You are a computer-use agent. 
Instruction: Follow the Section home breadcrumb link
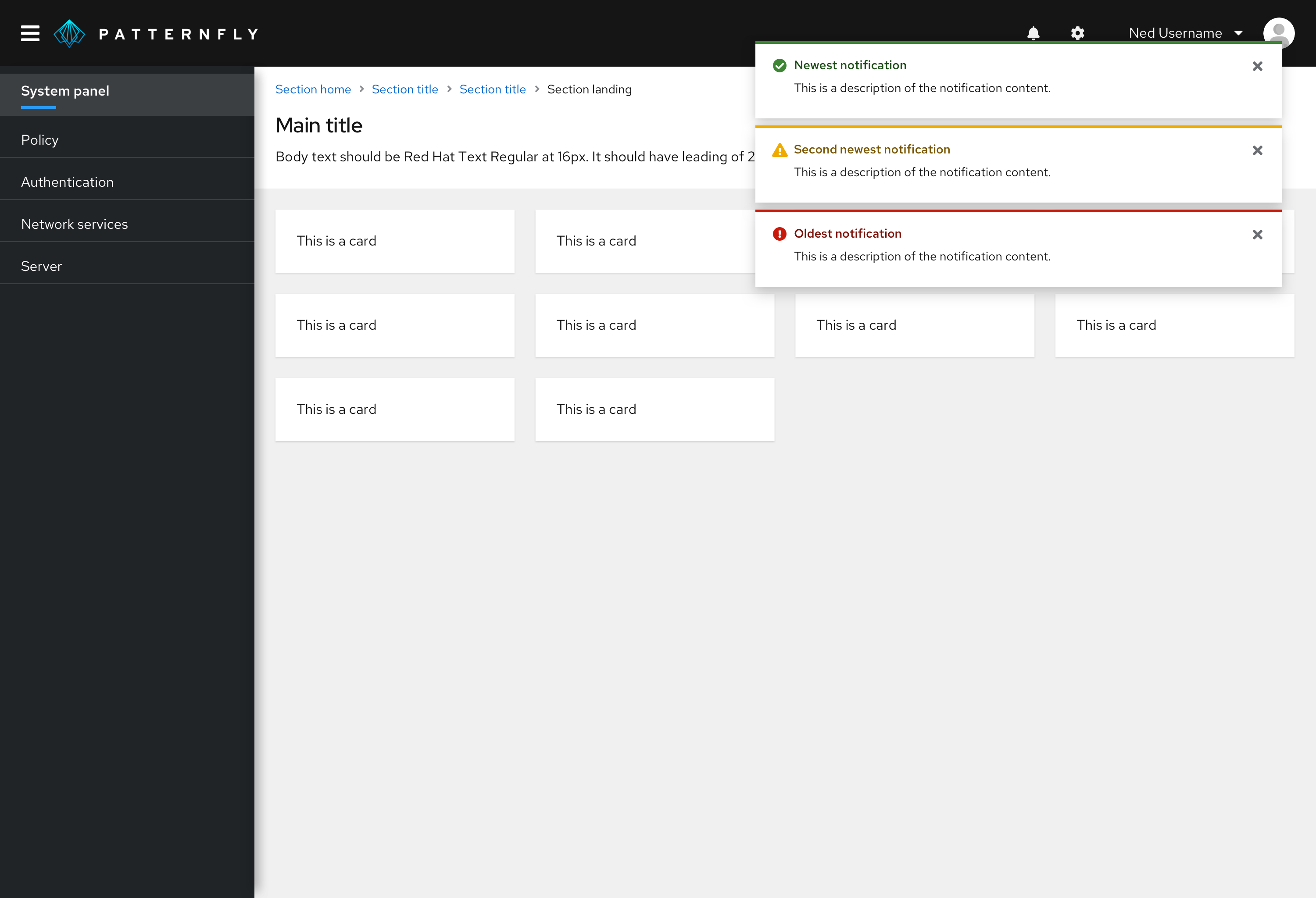[313, 89]
